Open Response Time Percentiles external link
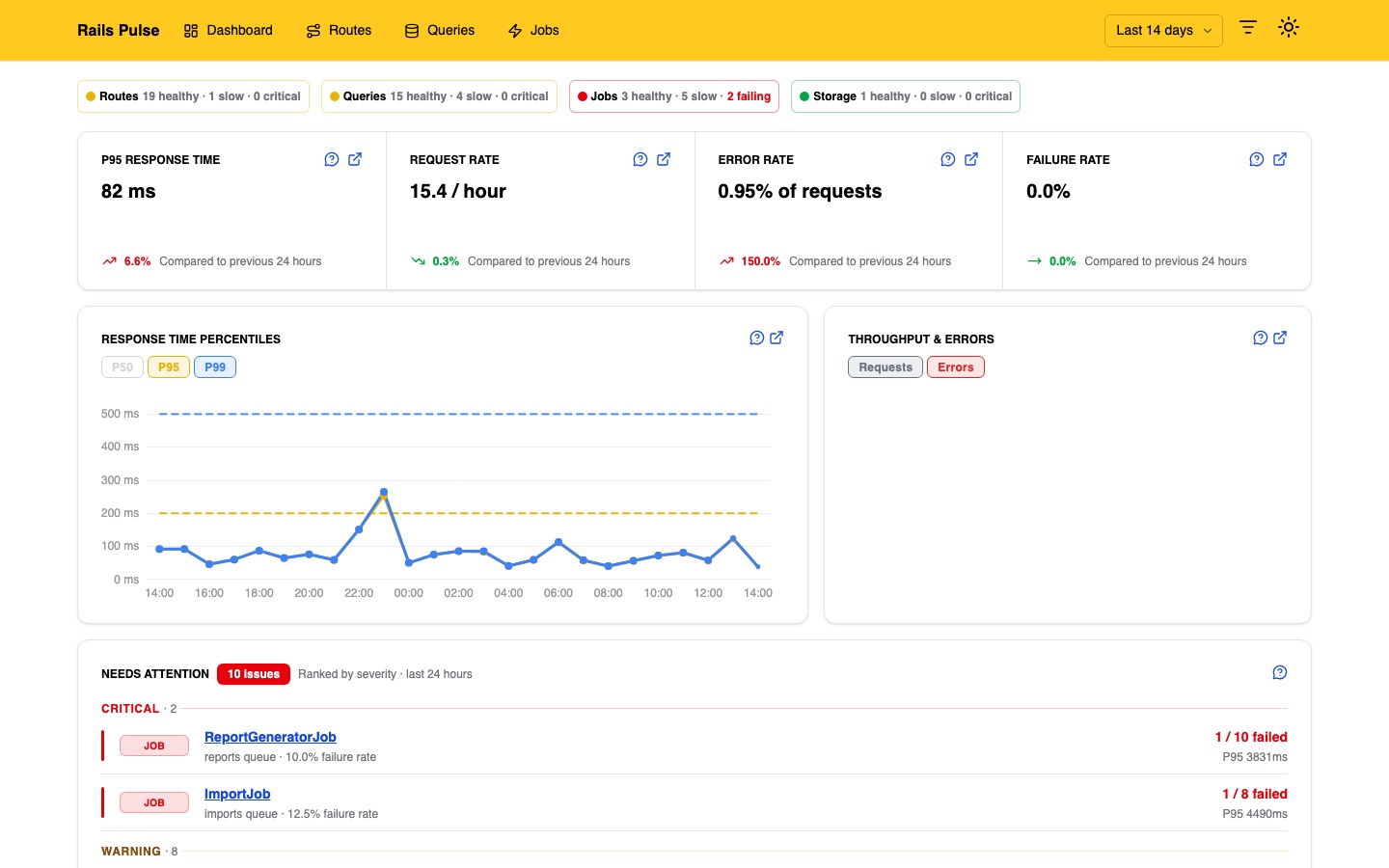The image size is (1389, 868). point(776,338)
